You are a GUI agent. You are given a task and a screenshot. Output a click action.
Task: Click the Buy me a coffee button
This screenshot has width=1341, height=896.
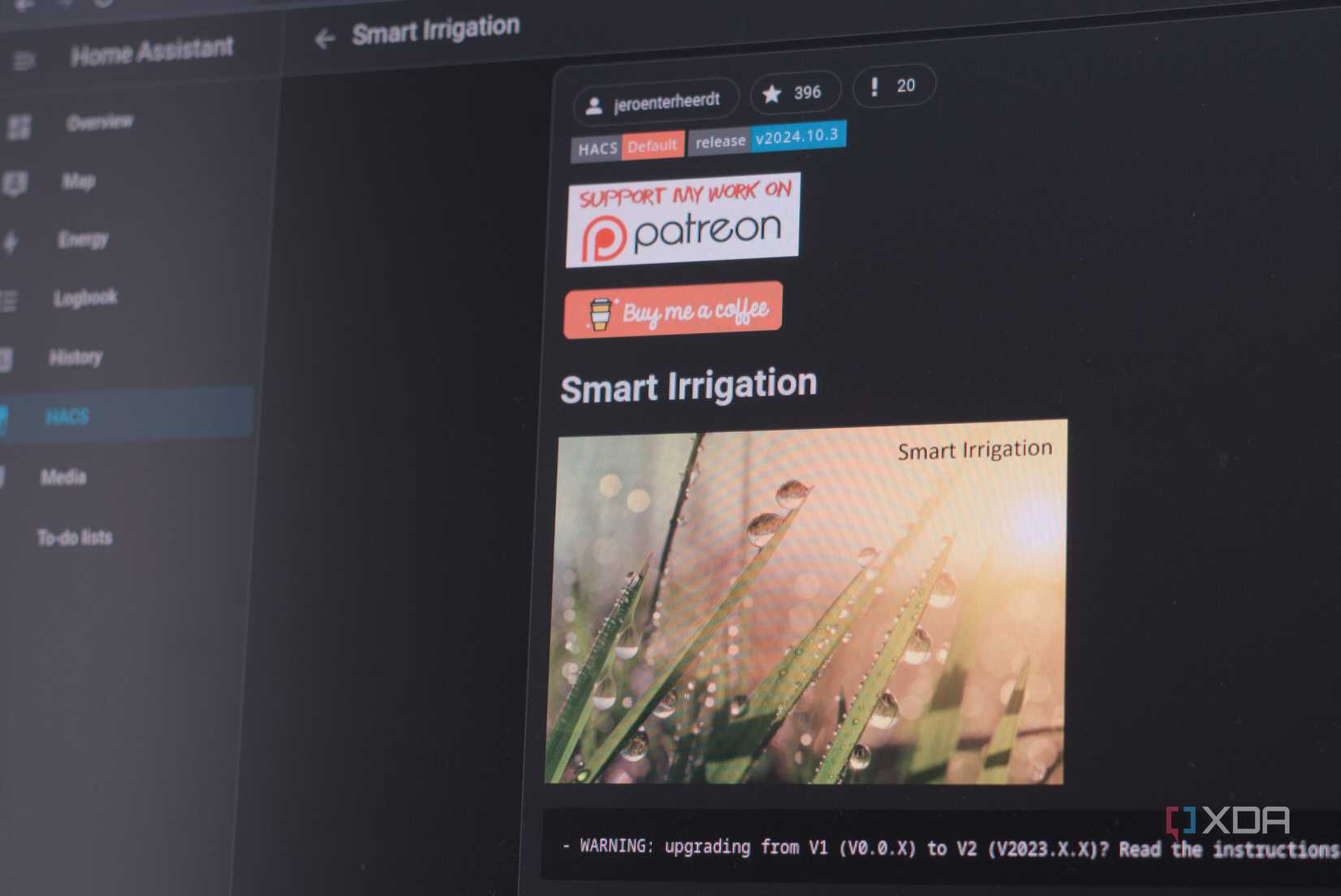[x=673, y=309]
